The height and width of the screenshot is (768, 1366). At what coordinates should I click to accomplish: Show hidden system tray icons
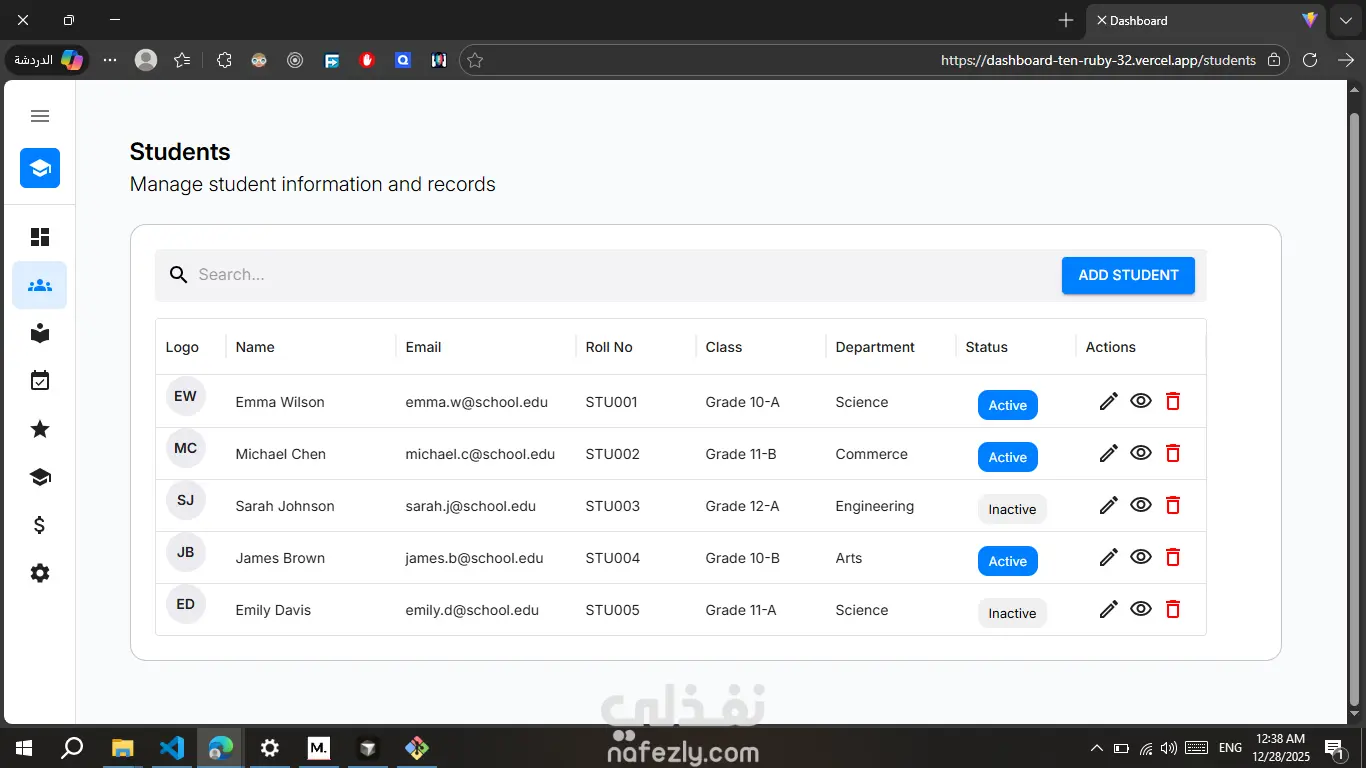pyautogui.click(x=1097, y=747)
